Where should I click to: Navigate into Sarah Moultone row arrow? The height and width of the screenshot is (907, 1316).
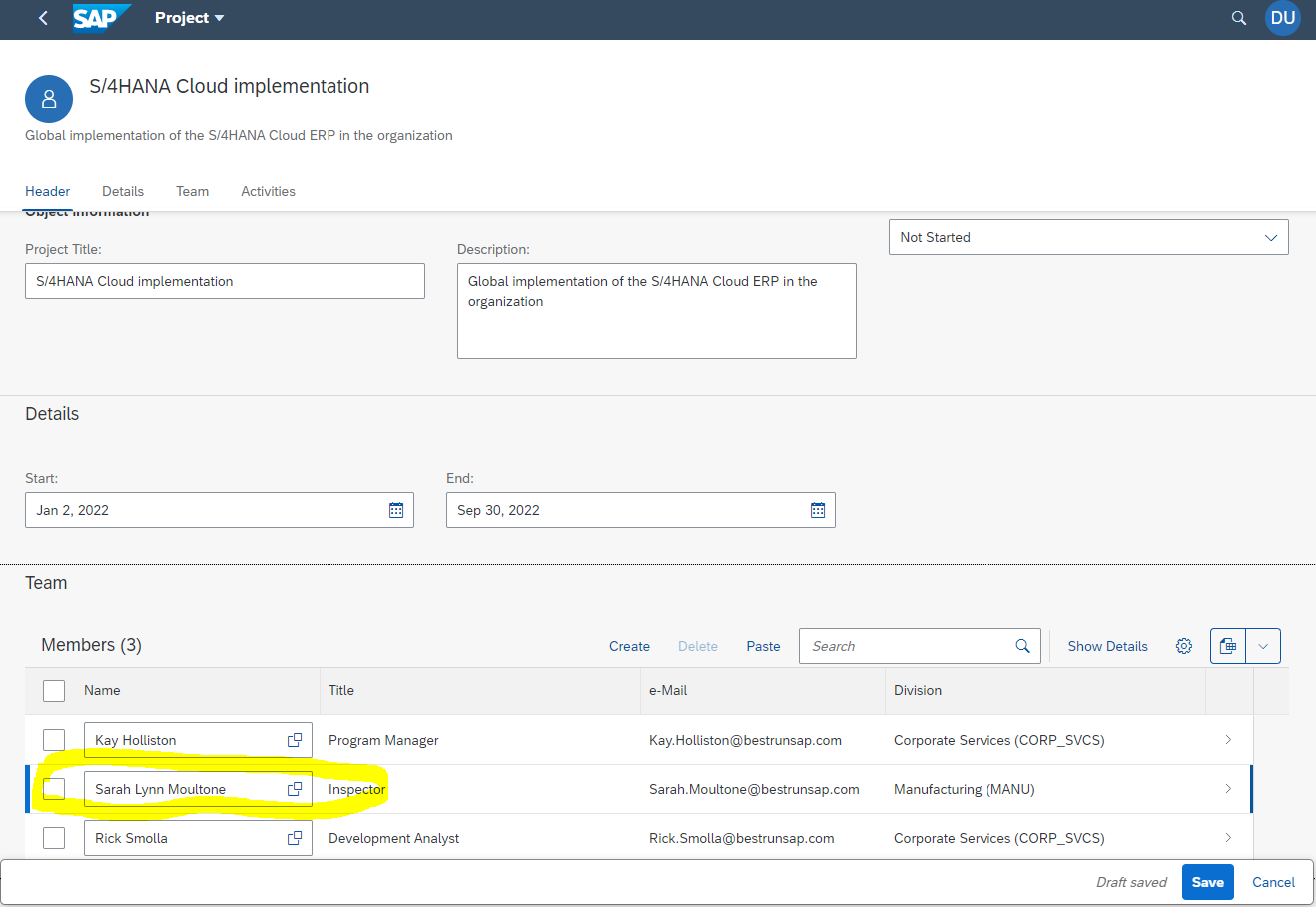pyautogui.click(x=1228, y=789)
